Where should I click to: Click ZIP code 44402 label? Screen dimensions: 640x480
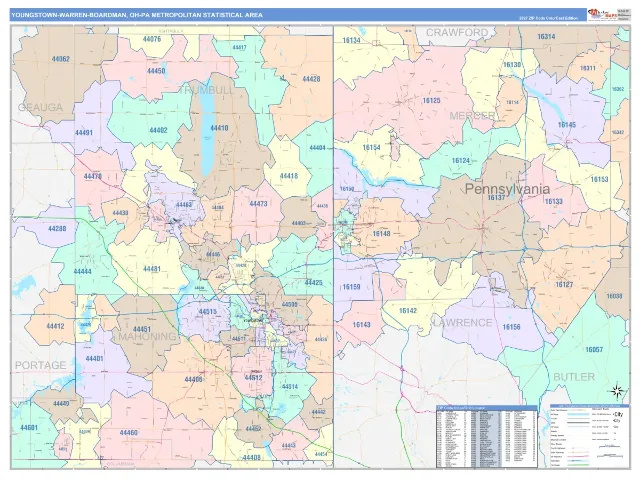(x=158, y=131)
